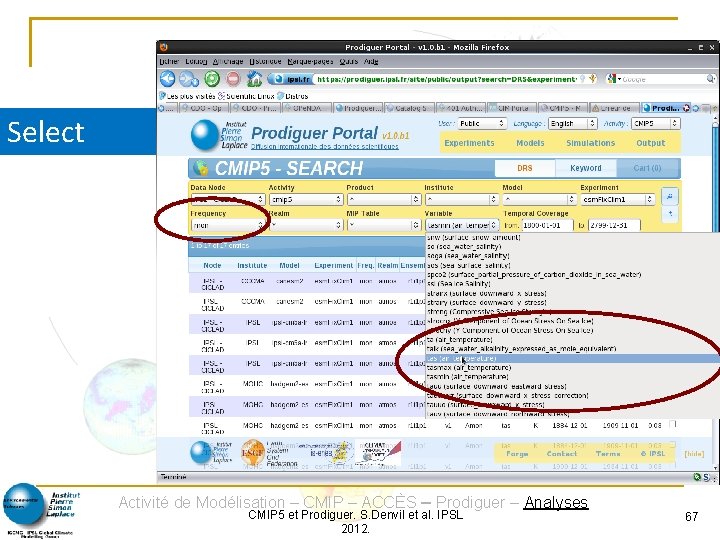Open the Cart (0) tab
Screen dimensions: 720x540
647,168
